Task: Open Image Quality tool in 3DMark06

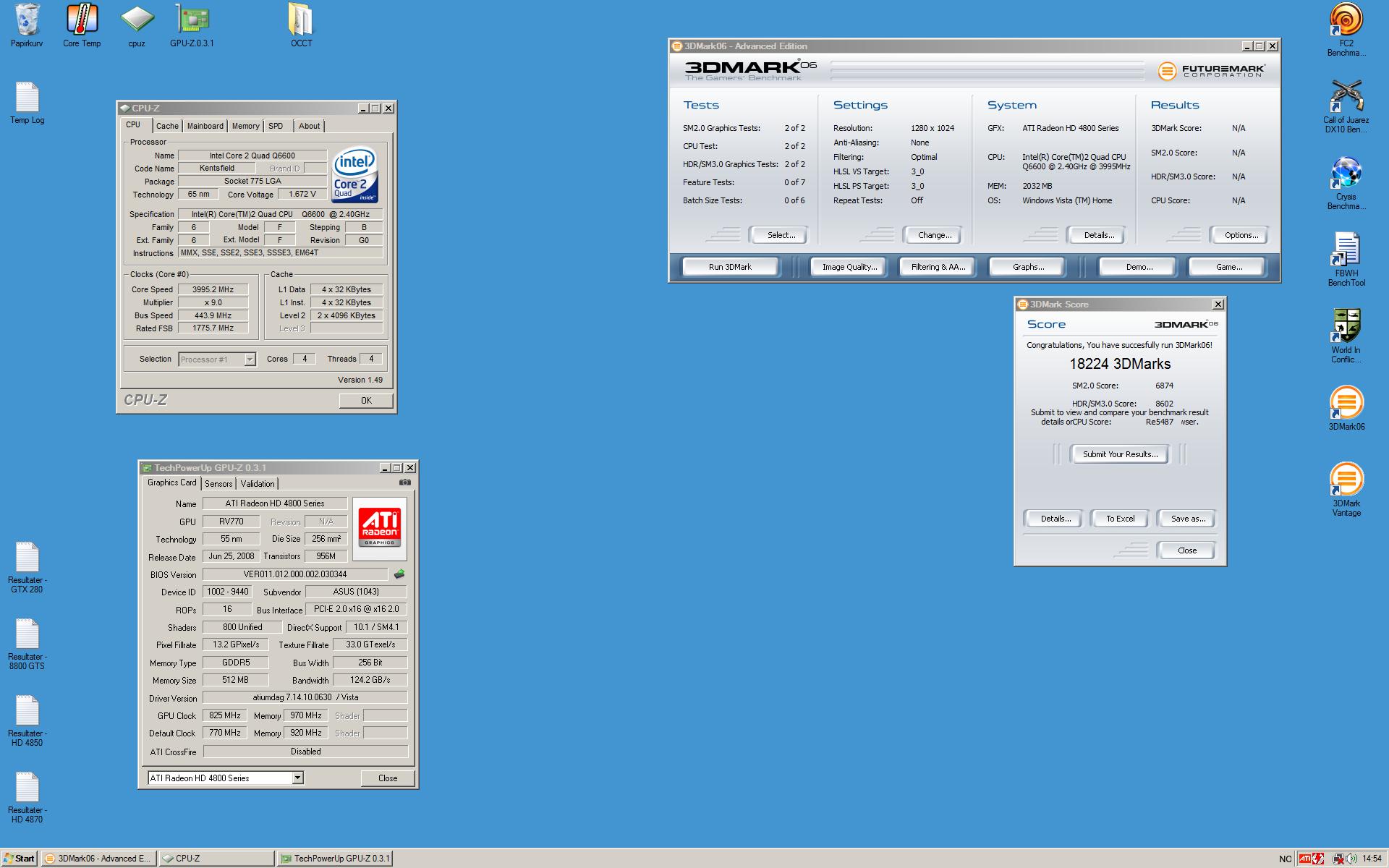Action: point(849,267)
